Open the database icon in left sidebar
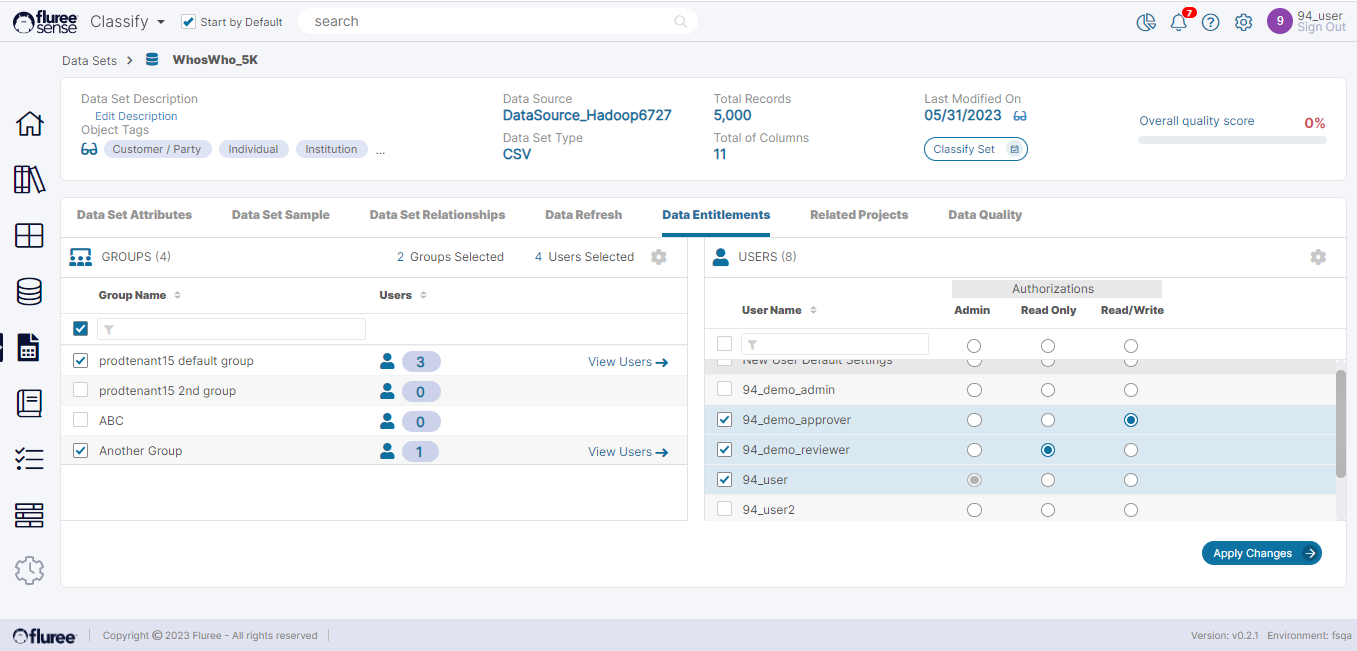The height and width of the screenshot is (651, 1357). pyautogui.click(x=29, y=291)
